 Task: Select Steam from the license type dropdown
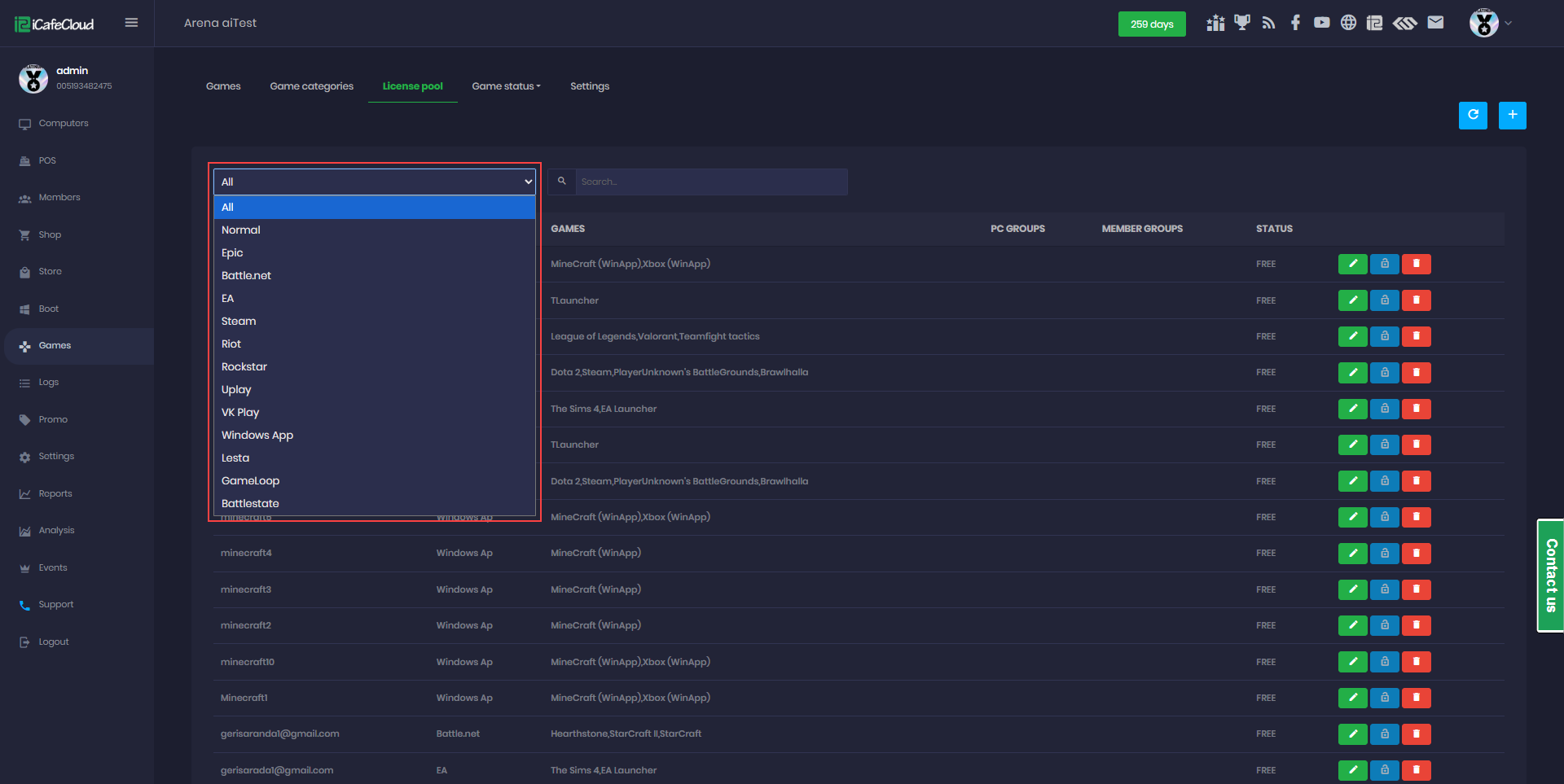click(239, 322)
